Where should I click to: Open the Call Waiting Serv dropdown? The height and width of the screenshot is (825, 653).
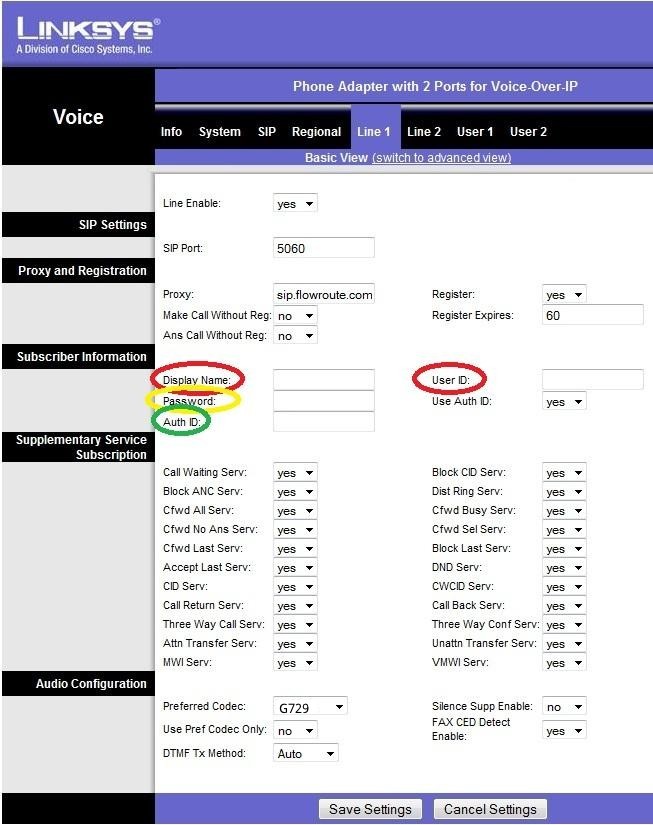(x=295, y=473)
